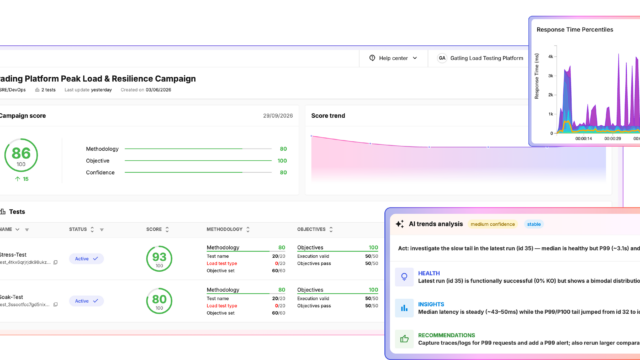Click the Objective score bar
The image size is (640, 360).
[x=198, y=161]
